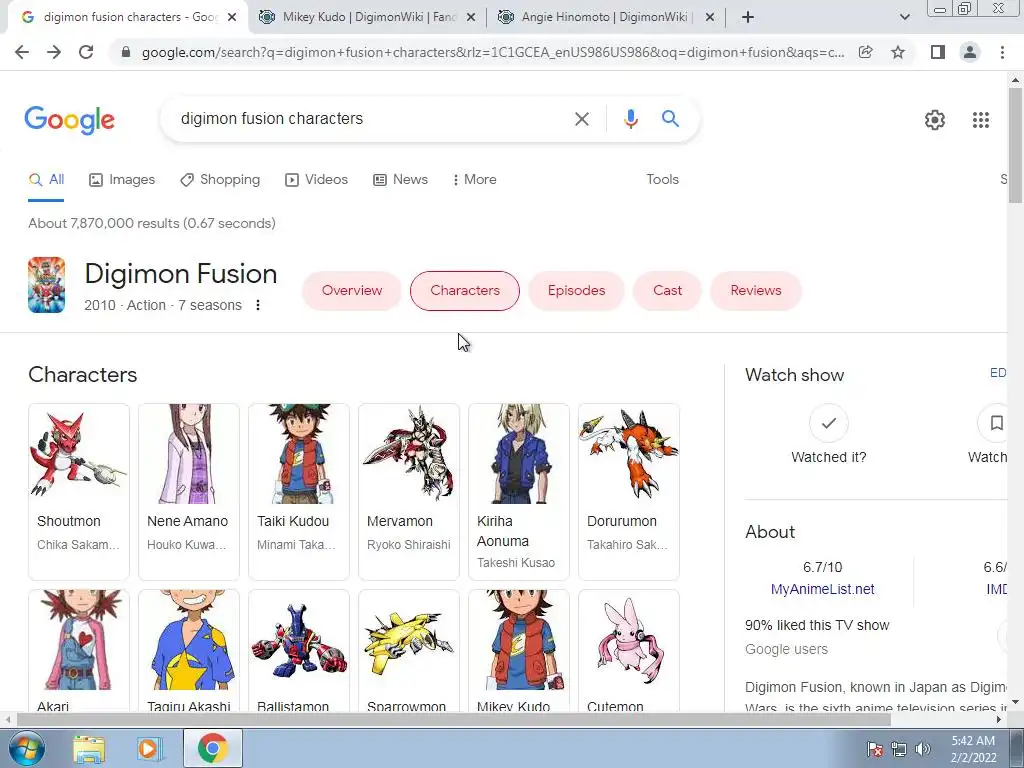This screenshot has width=1024, height=768.
Task: Open the Shoutmon character card
Action: tap(79, 492)
